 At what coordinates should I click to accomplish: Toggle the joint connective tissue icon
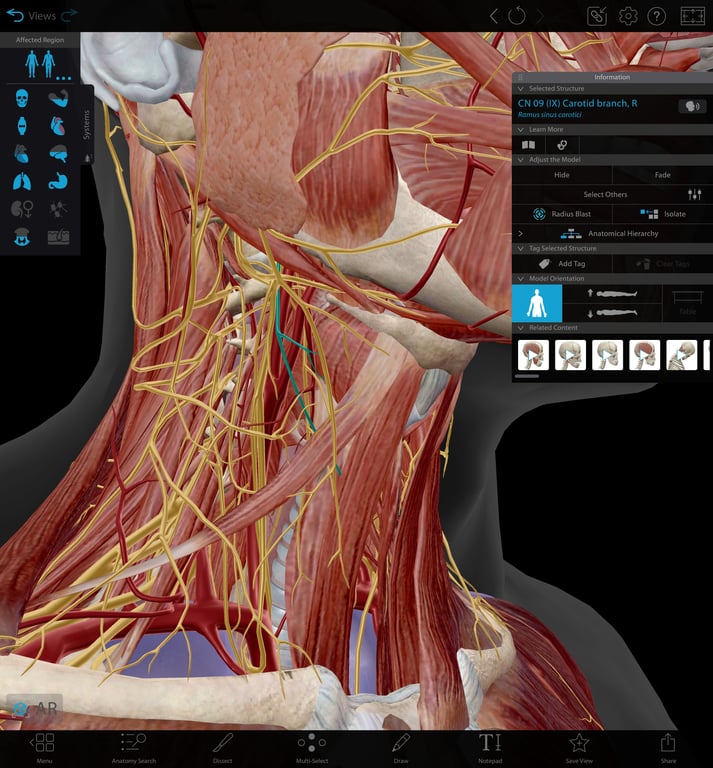tap(22, 126)
